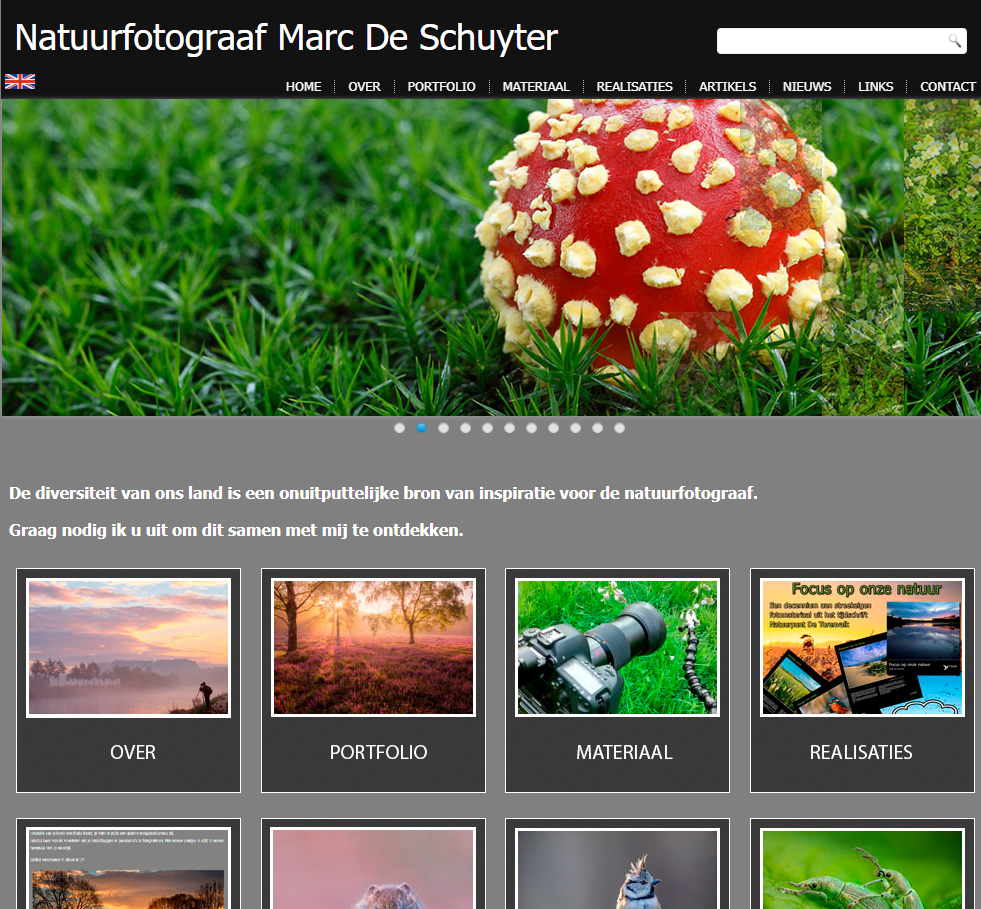This screenshot has height=909, width=981.
Task: Open the Focus op onze natuur thumbnail
Action: pos(862,647)
